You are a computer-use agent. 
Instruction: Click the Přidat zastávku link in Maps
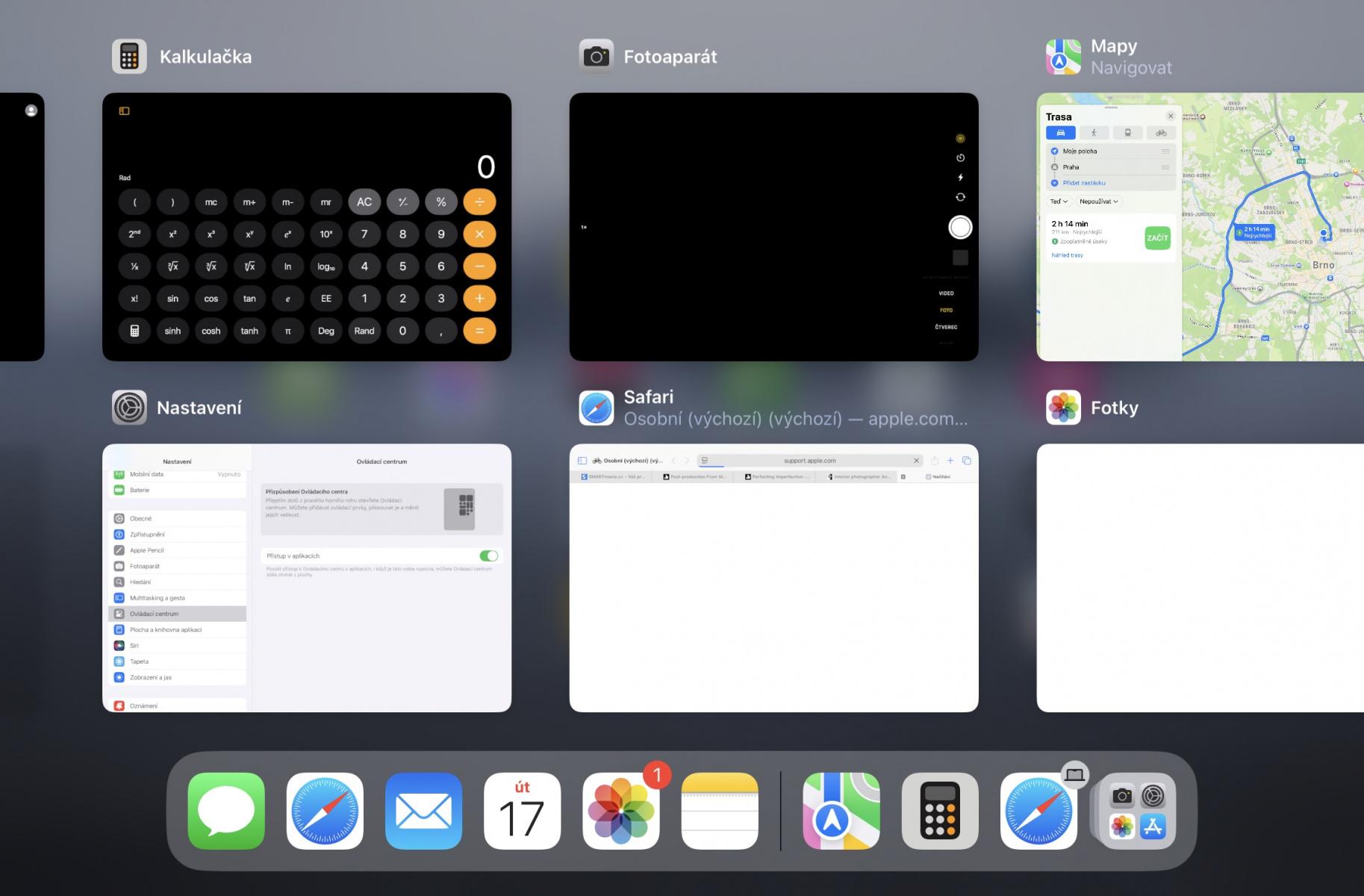coord(1084,183)
